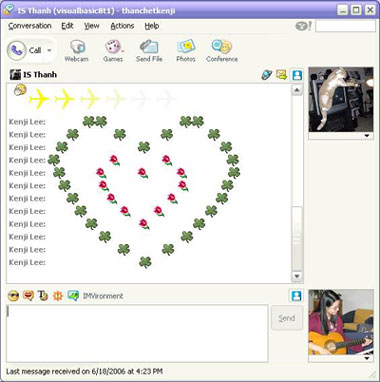Start Webcam session
This screenshot has width=380, height=382.
point(76,51)
